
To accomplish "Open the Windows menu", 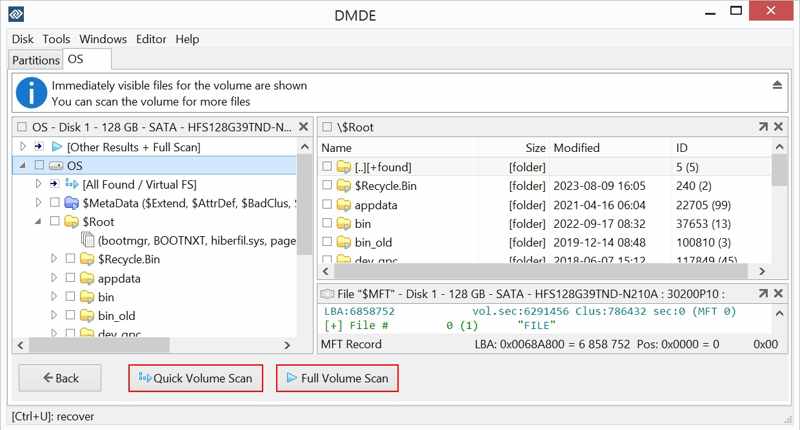I will pos(103,39).
